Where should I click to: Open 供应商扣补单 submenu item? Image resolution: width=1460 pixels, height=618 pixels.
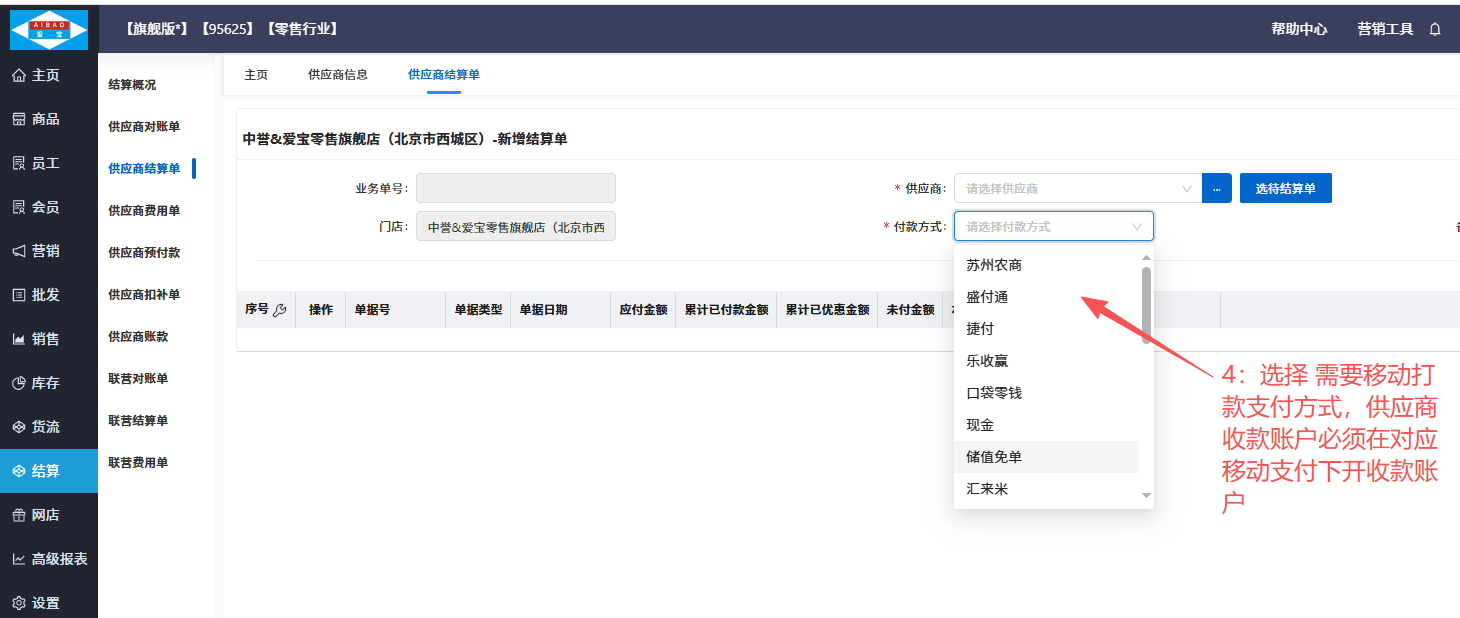tap(144, 295)
